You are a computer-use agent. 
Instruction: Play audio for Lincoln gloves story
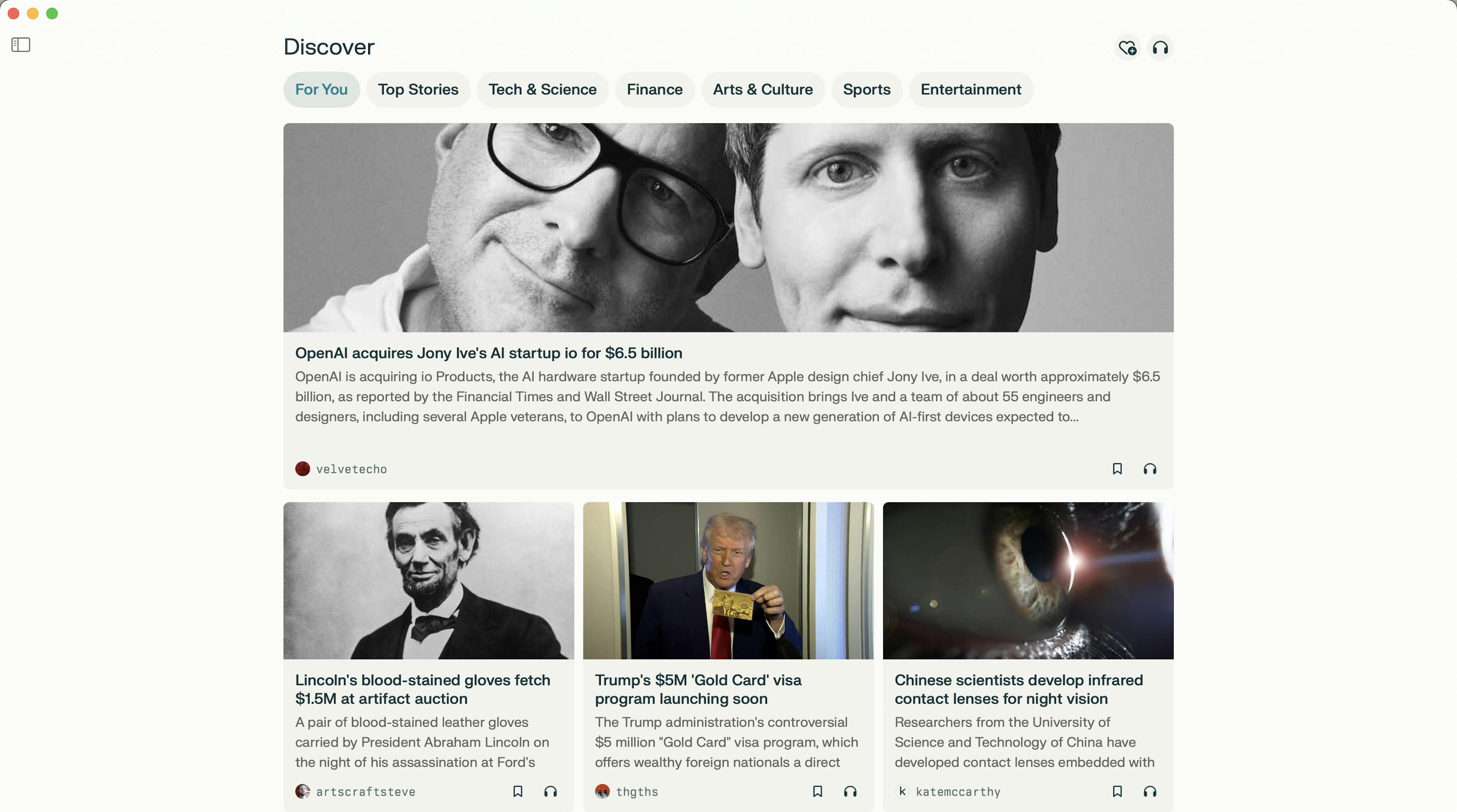pos(550,791)
